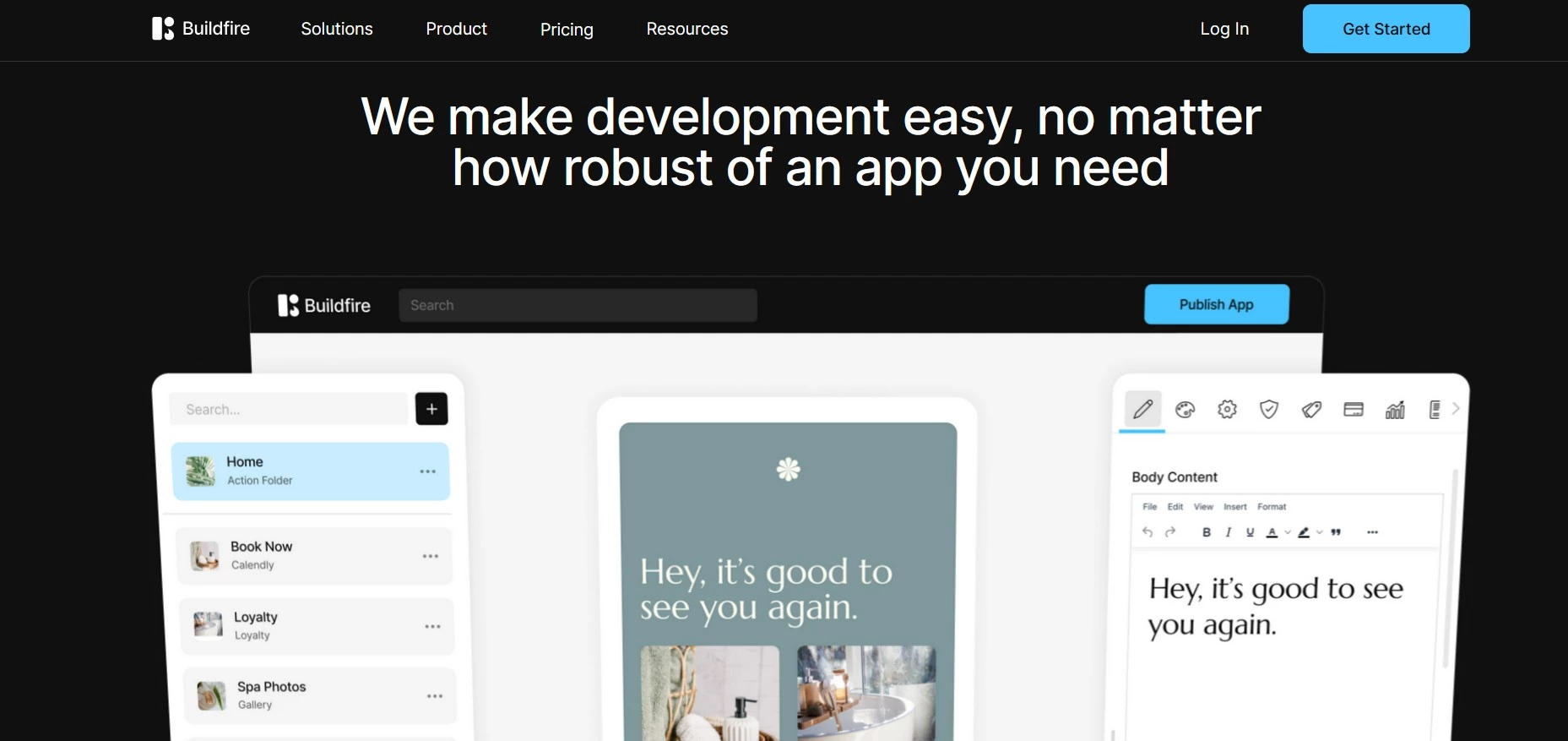Click the flower logo in the phone preview
Viewport: 1568px width, 741px height.
789,469
